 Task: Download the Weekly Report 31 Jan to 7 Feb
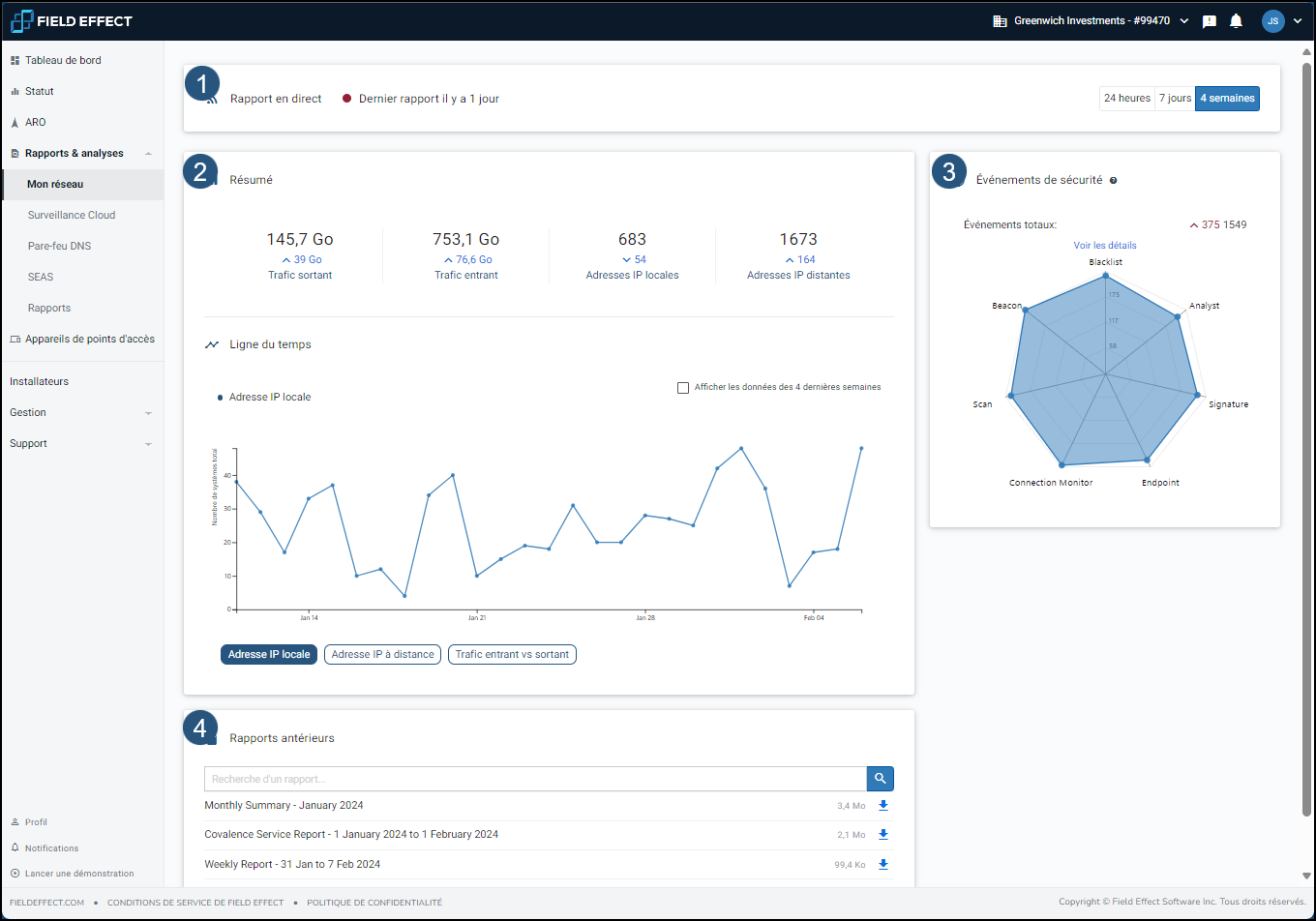click(x=883, y=864)
